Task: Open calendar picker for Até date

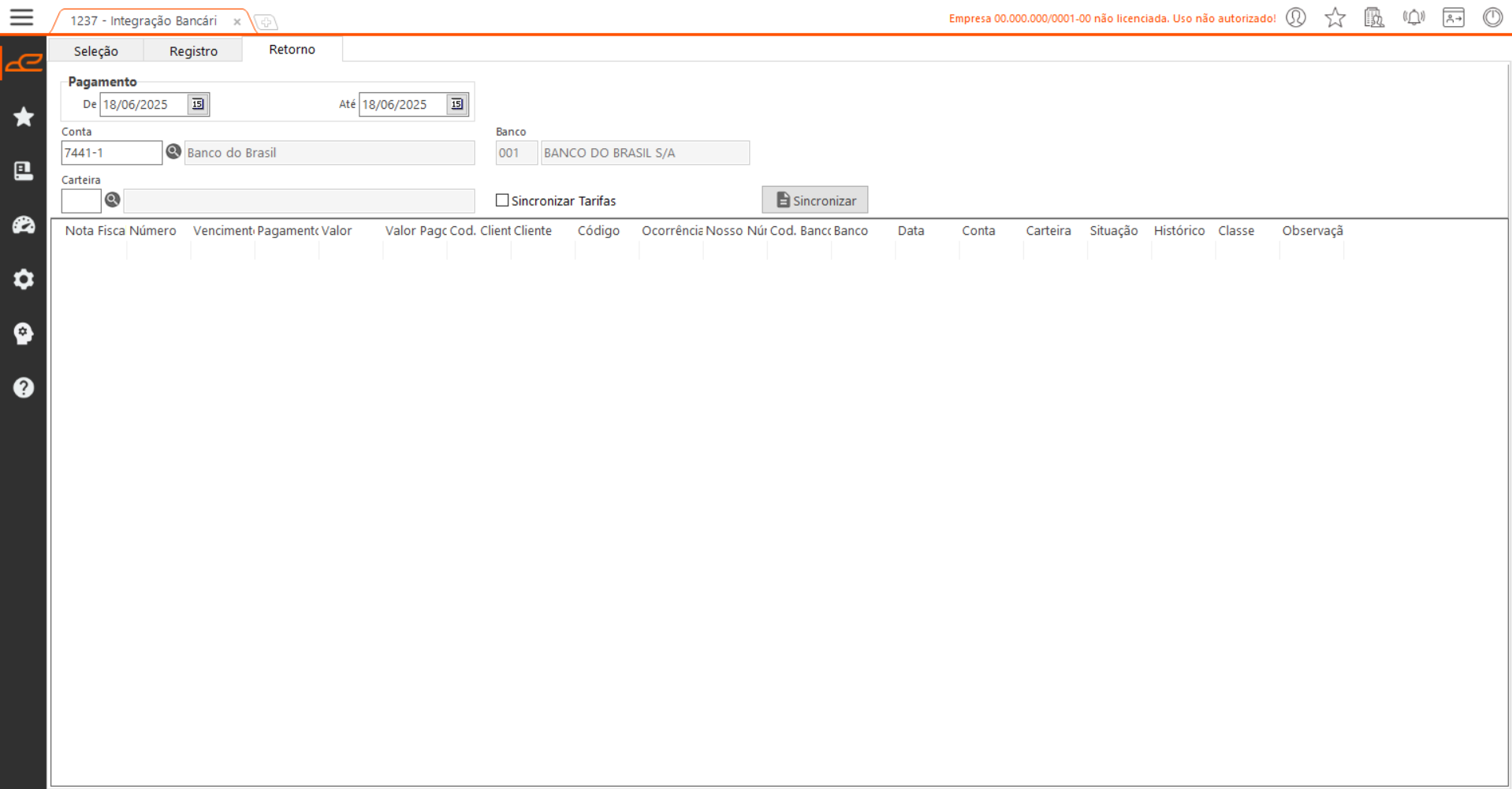Action: pyautogui.click(x=456, y=104)
